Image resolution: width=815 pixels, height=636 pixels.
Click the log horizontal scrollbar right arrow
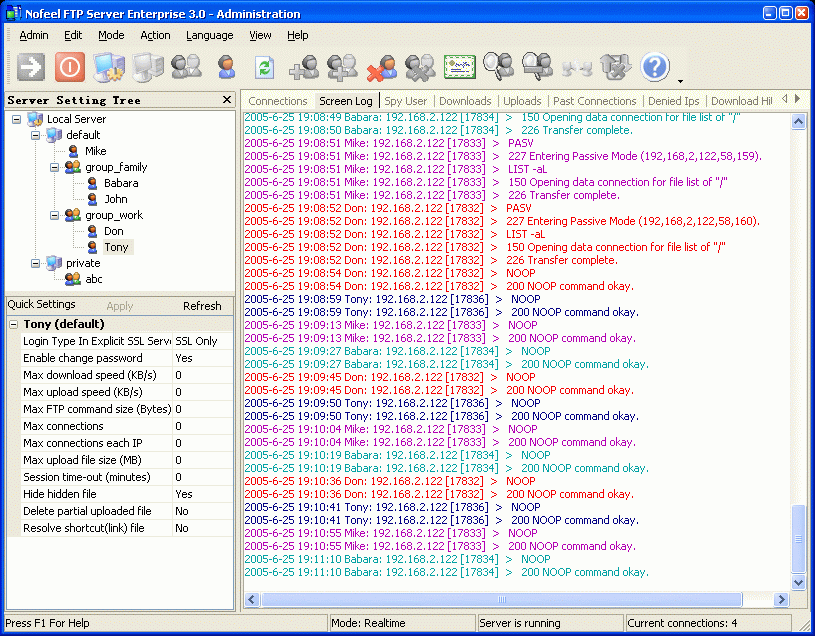tap(781, 600)
